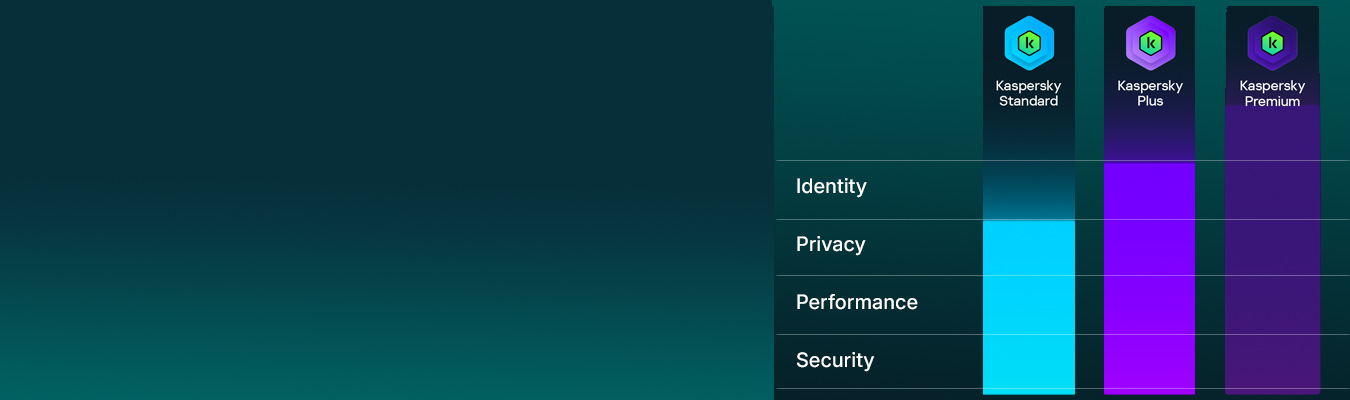Image resolution: width=1350 pixels, height=400 pixels.
Task: Select the Kaspersky Plus product name
Action: [x=1150, y=94]
